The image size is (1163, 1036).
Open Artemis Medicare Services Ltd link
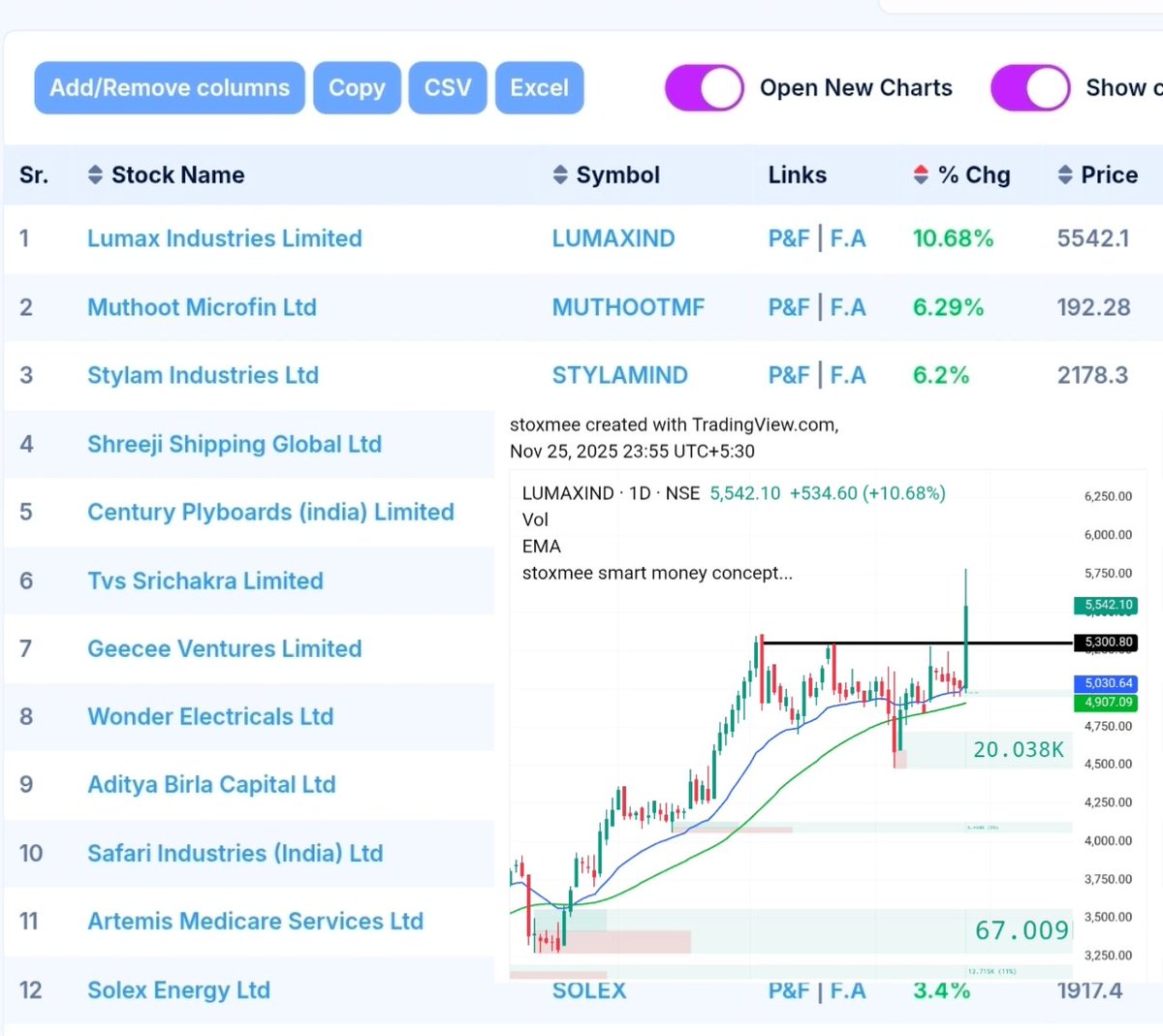[x=255, y=921]
